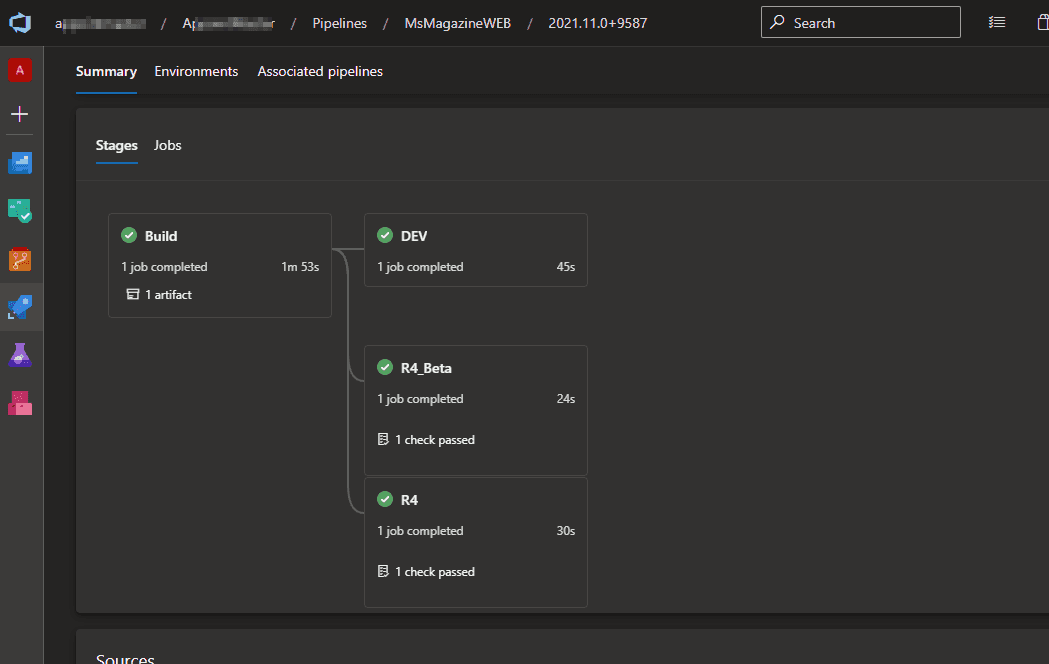1049x664 pixels.
Task: Open the MsMagazineWEB breadcrumb link
Action: pos(457,22)
